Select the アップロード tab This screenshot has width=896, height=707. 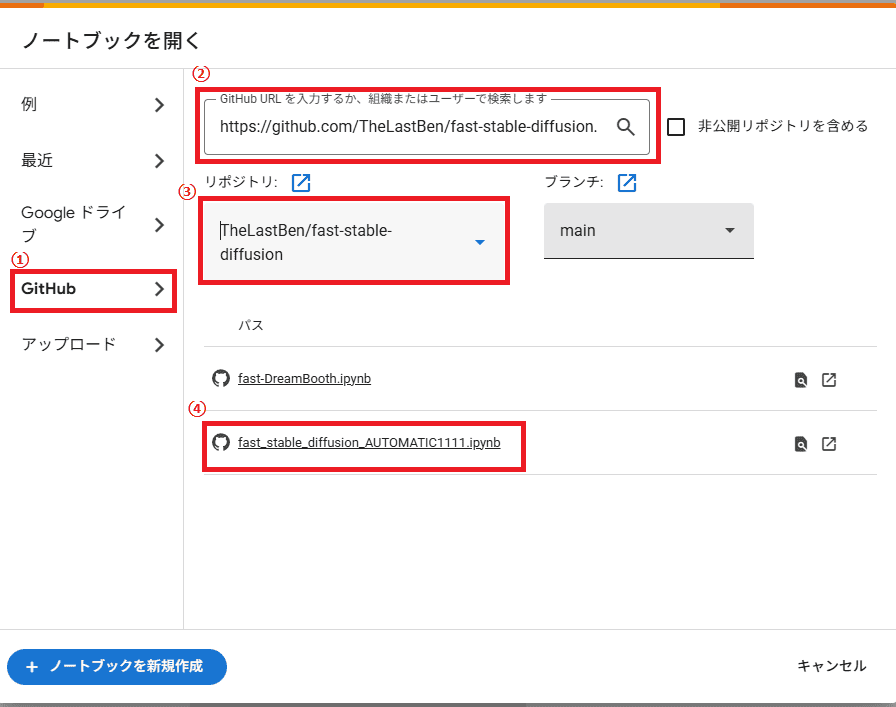91,345
